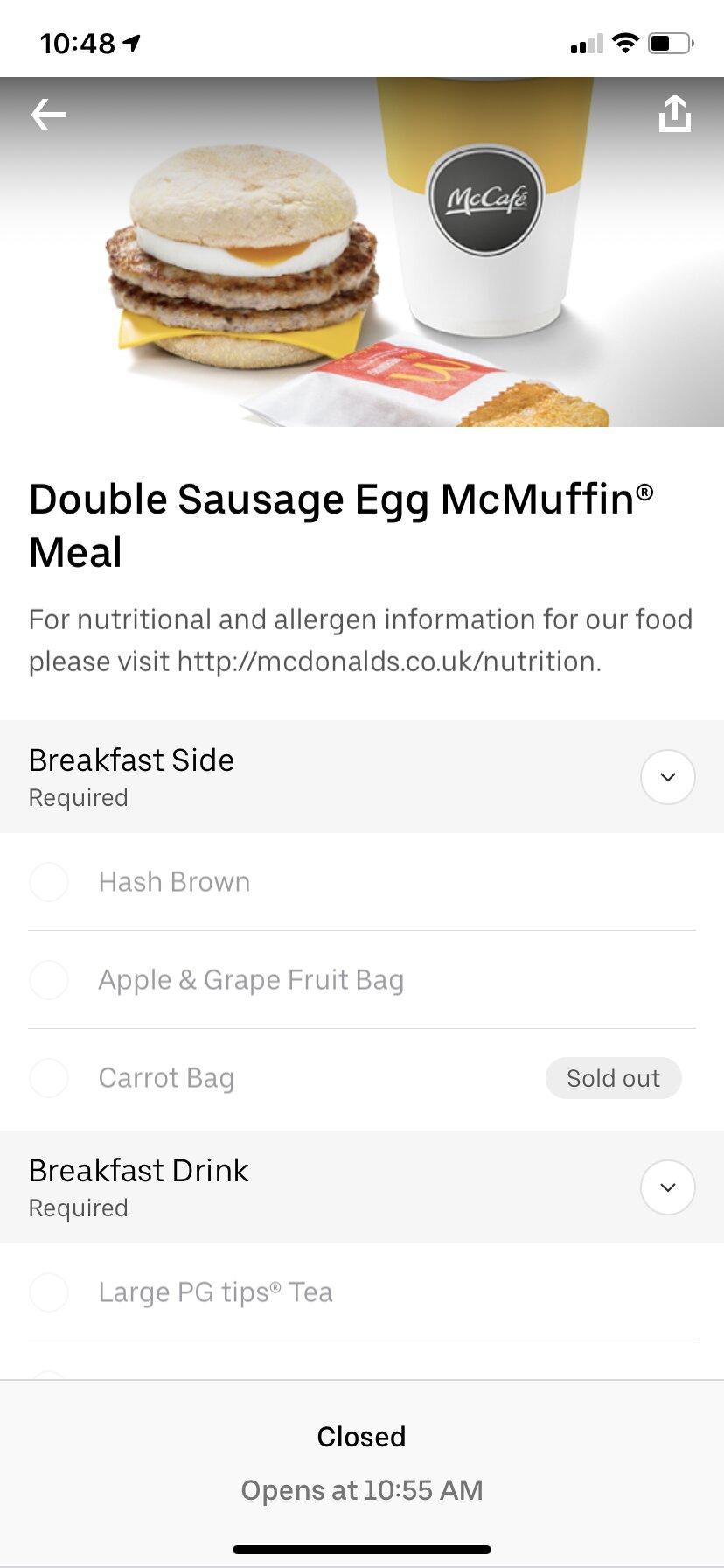This screenshot has width=724, height=1568.
Task: Tap the share icon
Action: pyautogui.click(x=674, y=115)
